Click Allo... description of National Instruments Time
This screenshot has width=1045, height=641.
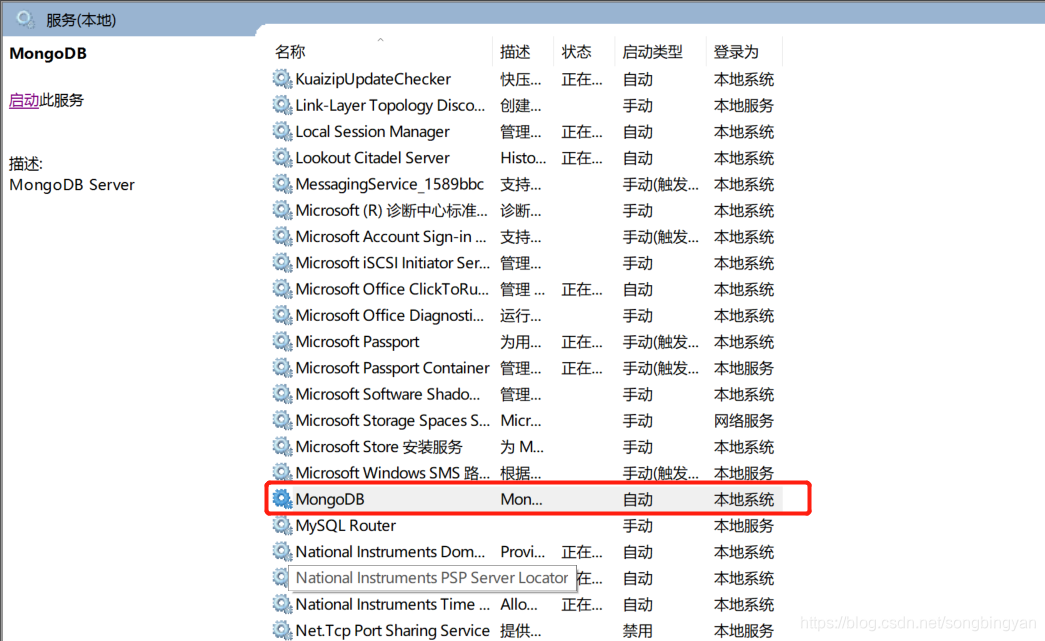coord(519,604)
